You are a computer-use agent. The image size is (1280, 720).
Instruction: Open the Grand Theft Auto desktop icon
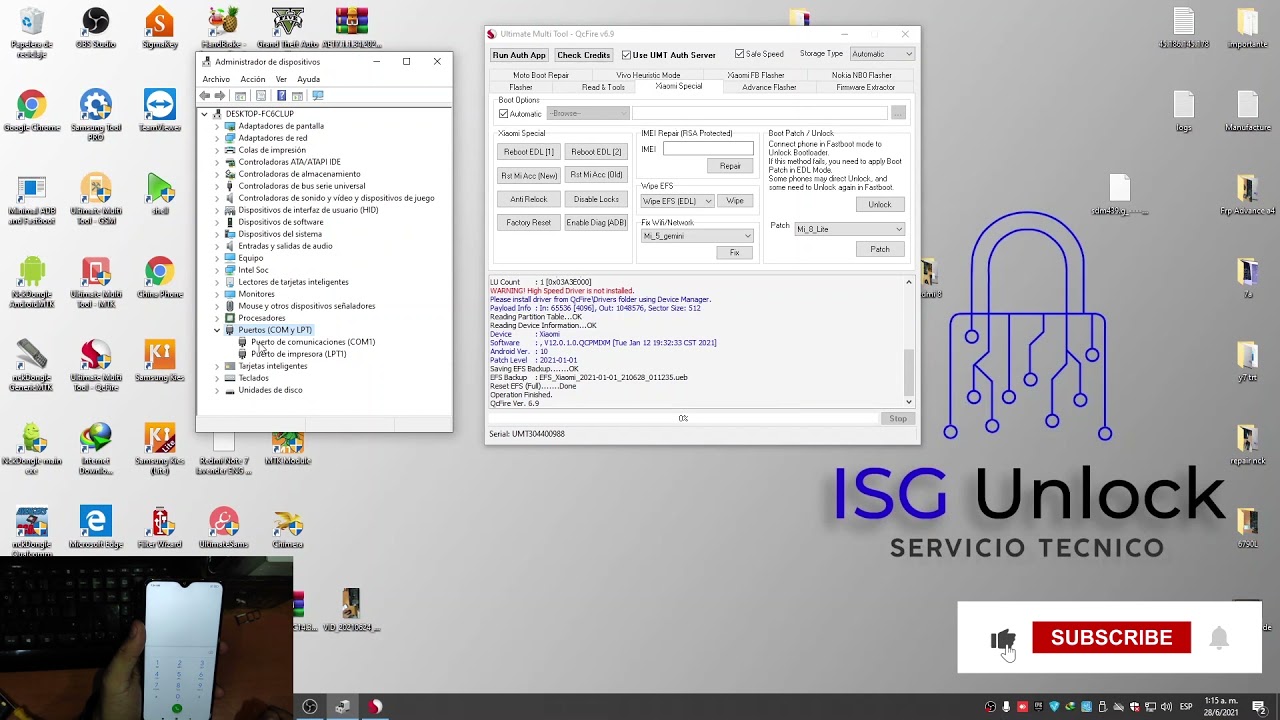coord(288,28)
